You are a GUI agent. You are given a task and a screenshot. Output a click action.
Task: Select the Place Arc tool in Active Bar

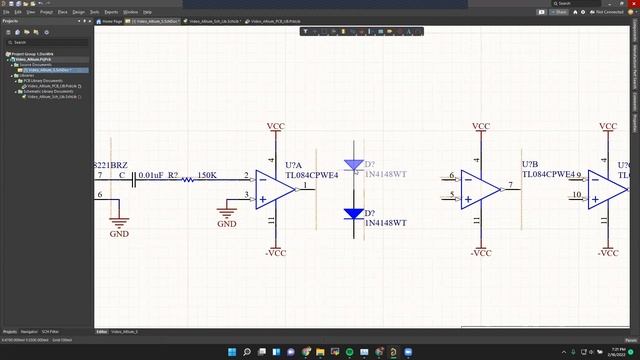tap(418, 31)
